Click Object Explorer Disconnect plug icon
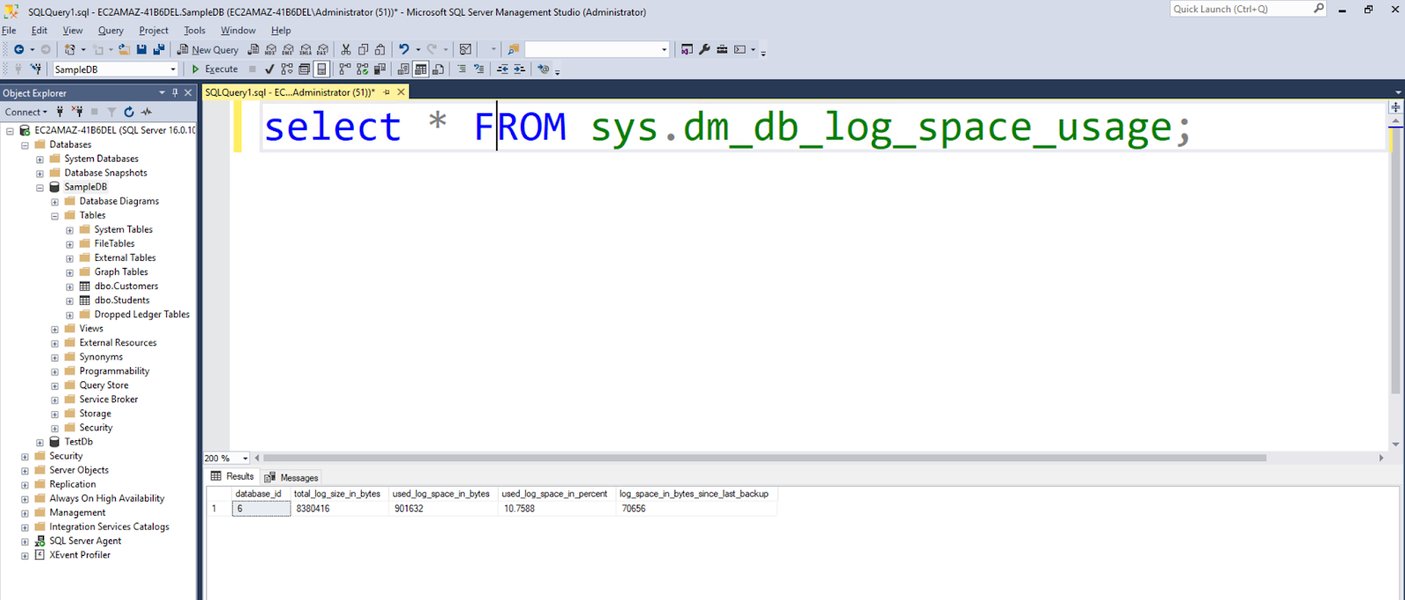The image size is (1405, 600). (77, 112)
